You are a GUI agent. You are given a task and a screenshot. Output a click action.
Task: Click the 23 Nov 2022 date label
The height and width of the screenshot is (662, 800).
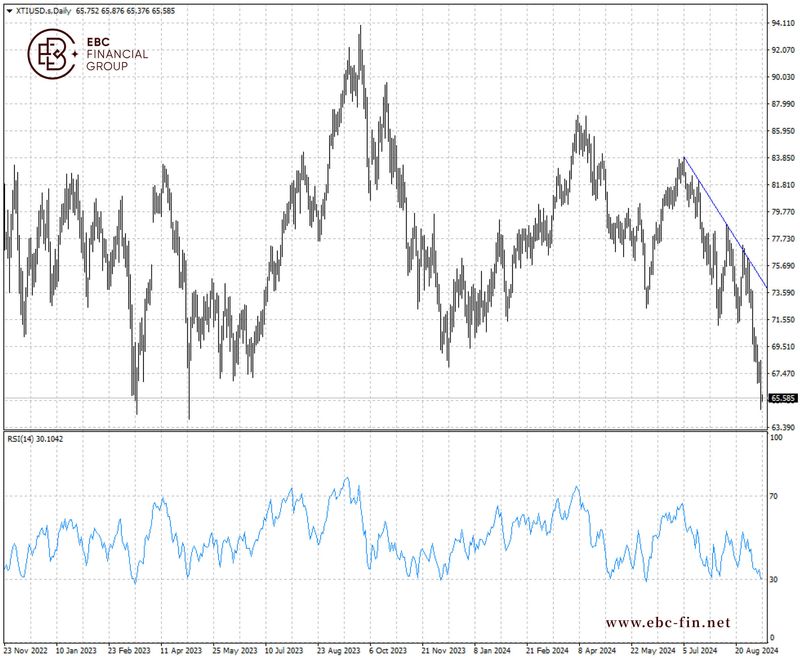coord(28,648)
